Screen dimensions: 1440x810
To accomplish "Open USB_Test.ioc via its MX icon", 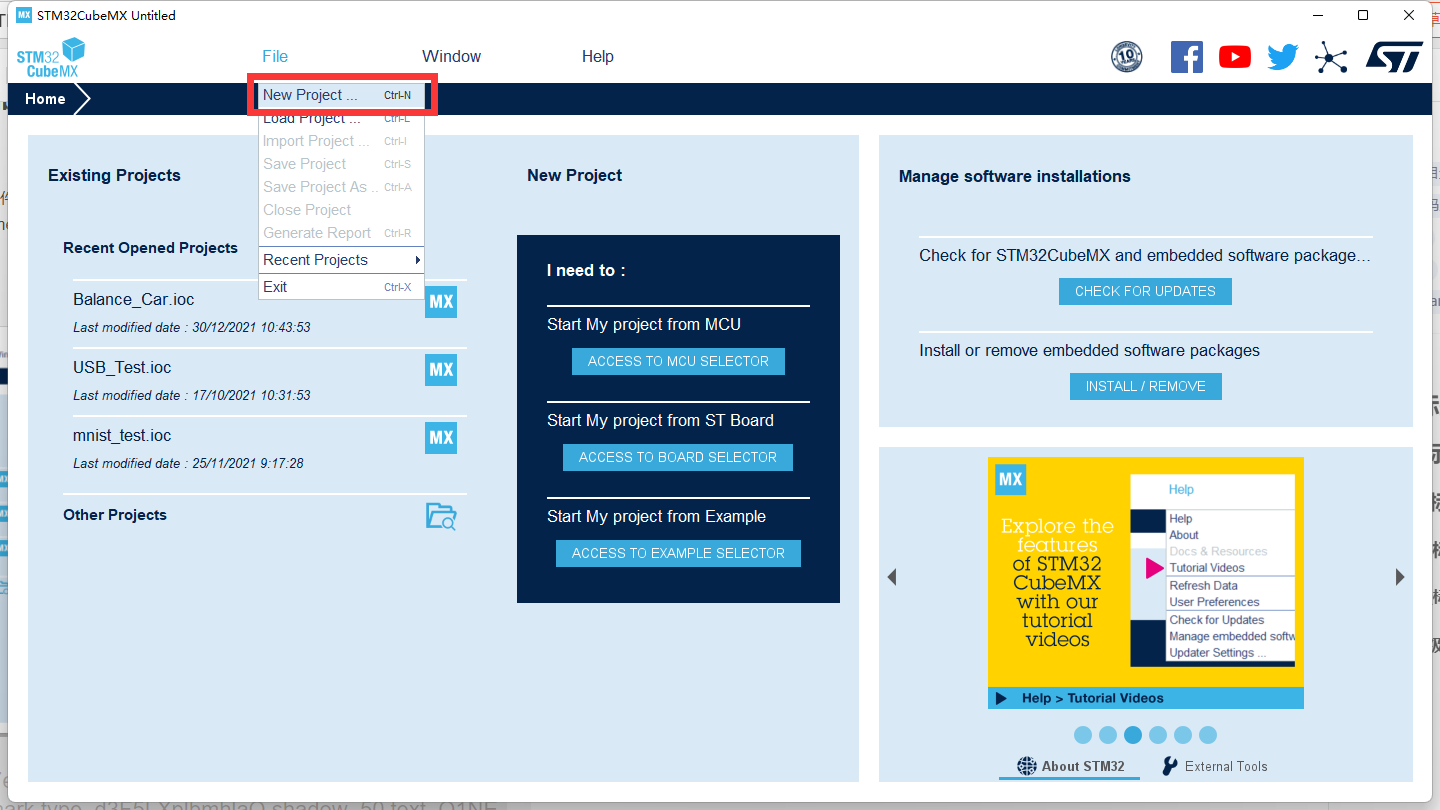I will 441,370.
